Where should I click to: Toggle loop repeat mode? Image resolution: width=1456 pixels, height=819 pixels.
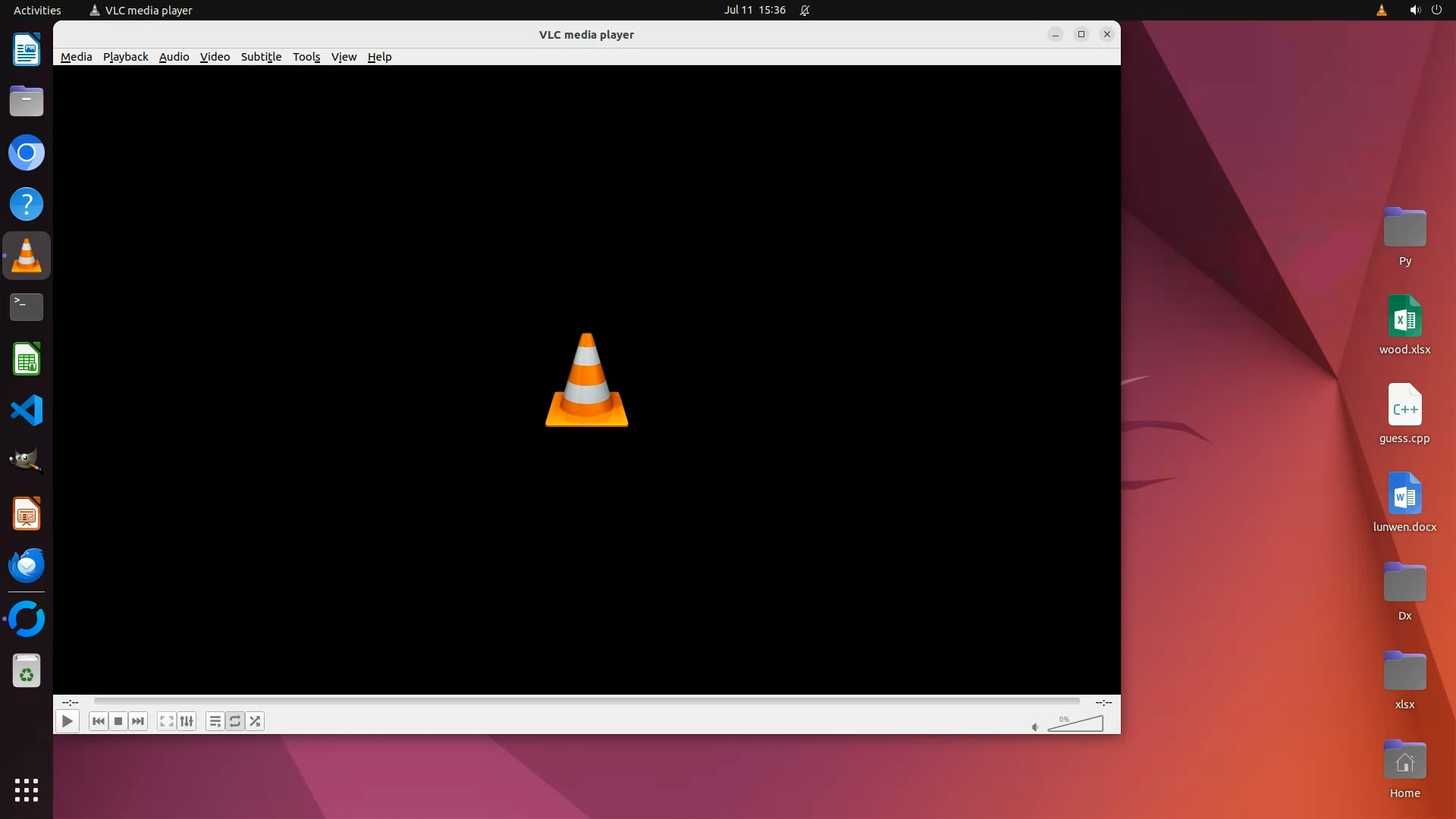(x=235, y=721)
